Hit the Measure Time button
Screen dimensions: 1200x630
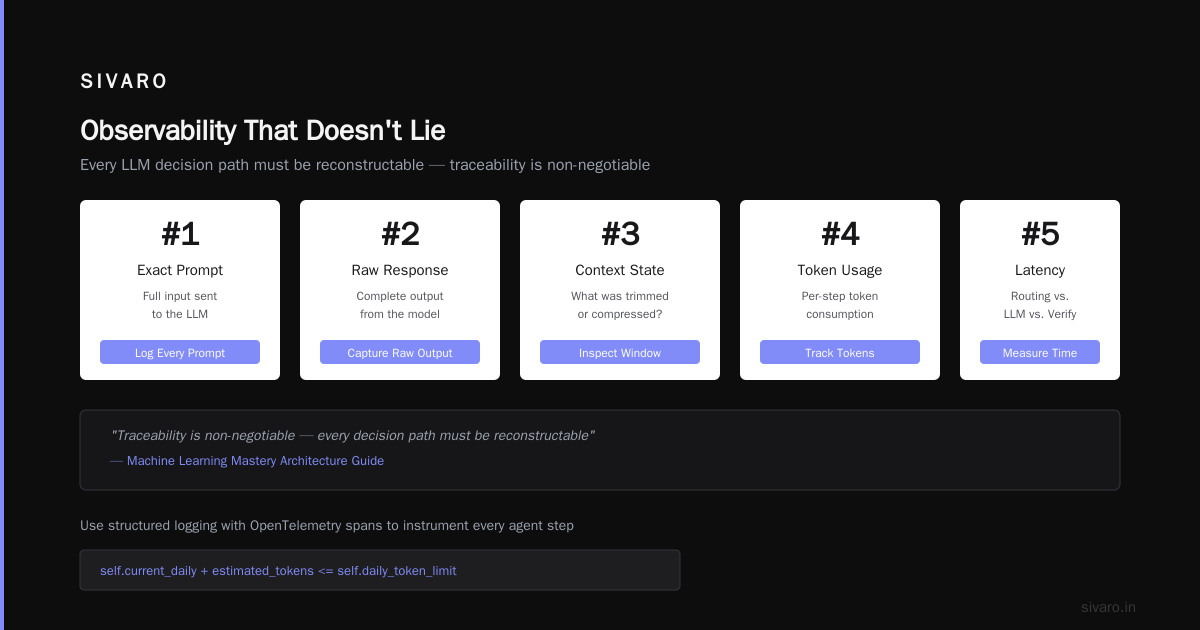tap(1040, 352)
